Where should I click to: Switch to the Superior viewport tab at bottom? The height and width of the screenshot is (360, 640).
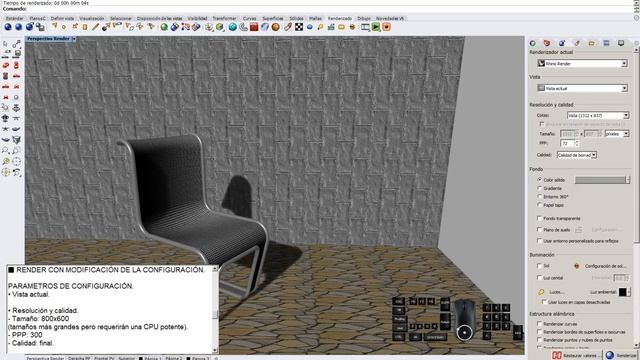[126, 358]
